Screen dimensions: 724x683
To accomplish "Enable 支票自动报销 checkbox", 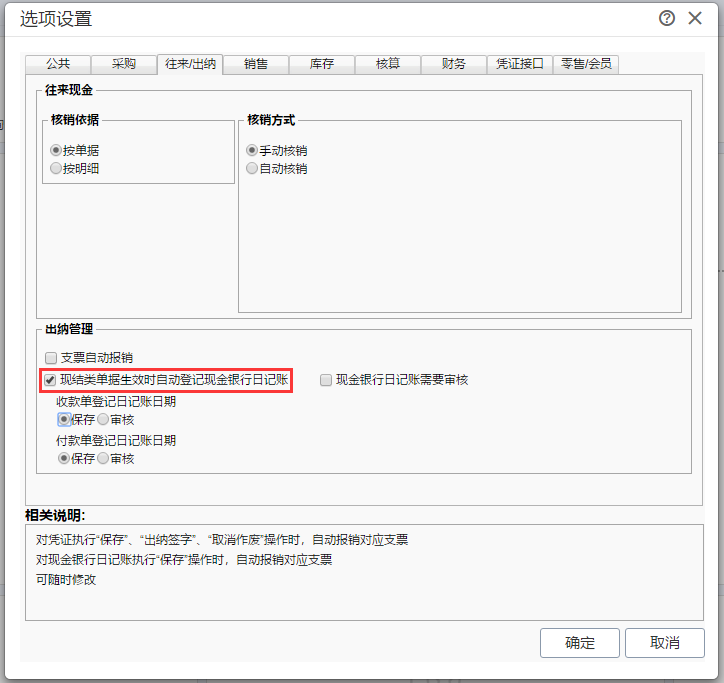I will tap(51, 358).
